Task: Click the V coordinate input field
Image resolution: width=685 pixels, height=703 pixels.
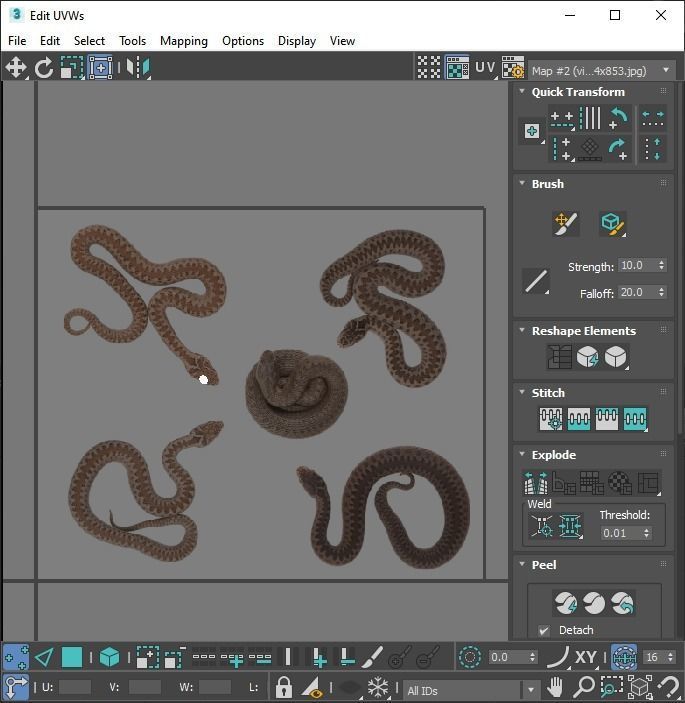Action: point(144,687)
